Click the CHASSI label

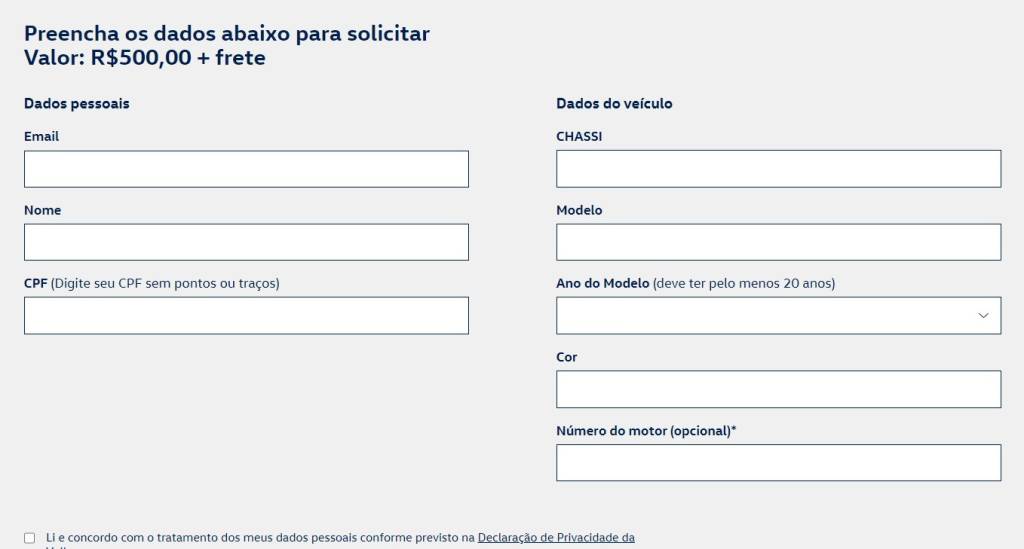(579, 136)
